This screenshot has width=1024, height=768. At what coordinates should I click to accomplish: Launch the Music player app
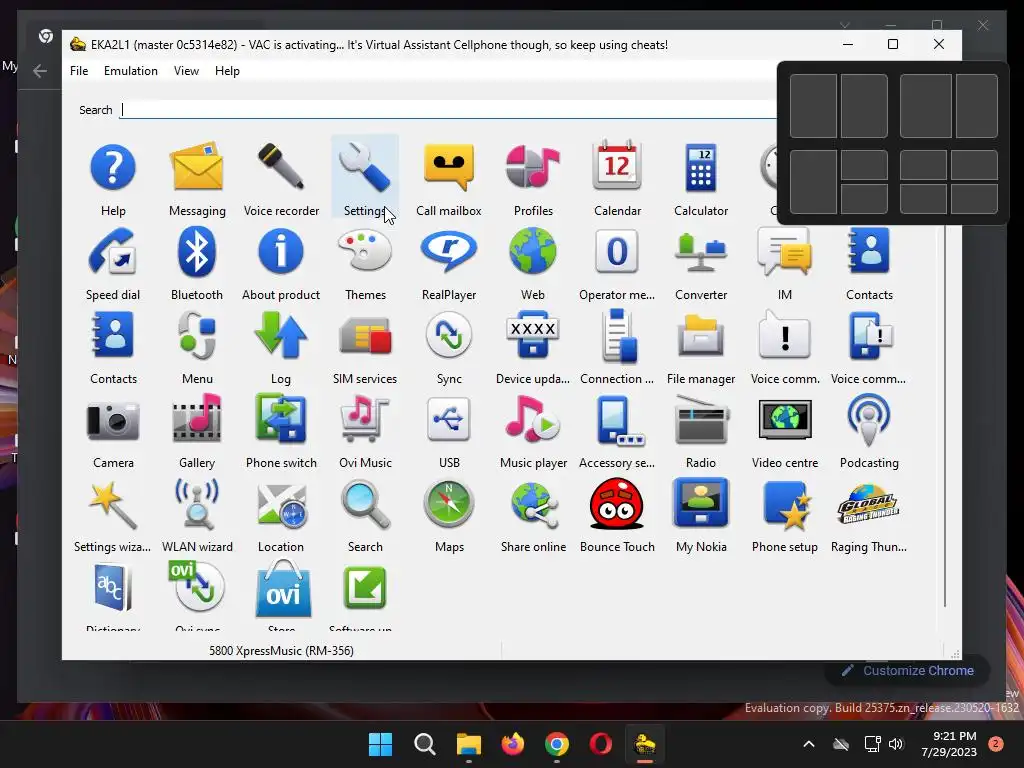pyautogui.click(x=533, y=420)
